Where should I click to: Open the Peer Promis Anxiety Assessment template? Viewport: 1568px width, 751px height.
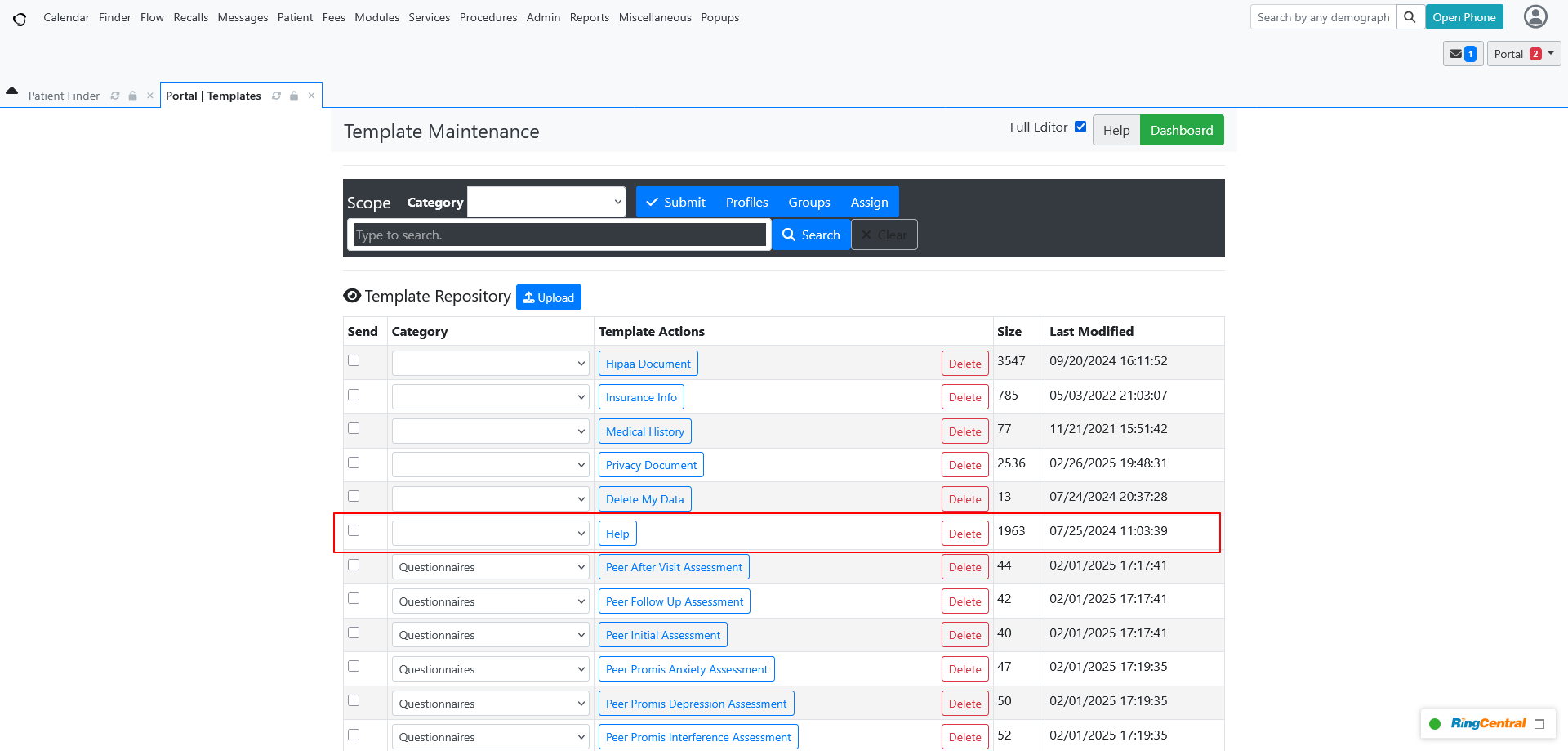coord(687,669)
